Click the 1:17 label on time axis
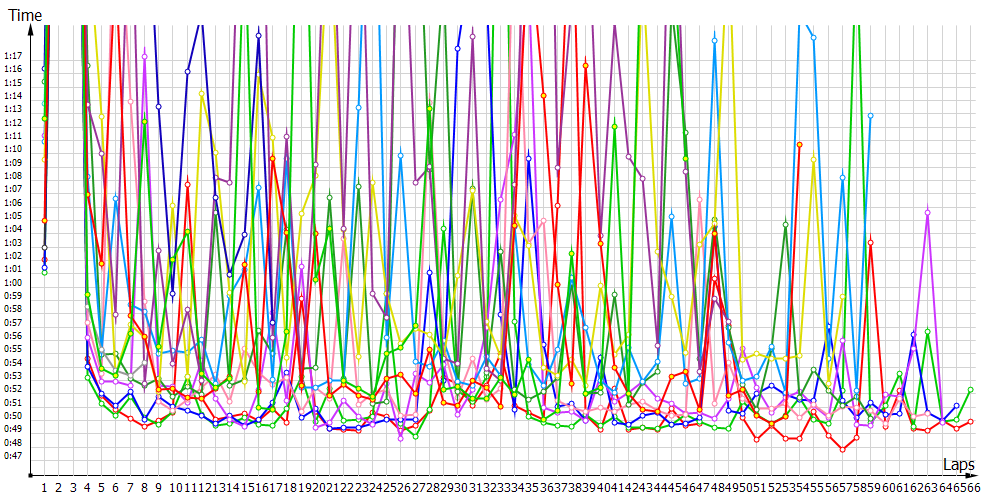1000x500 pixels. (13, 55)
